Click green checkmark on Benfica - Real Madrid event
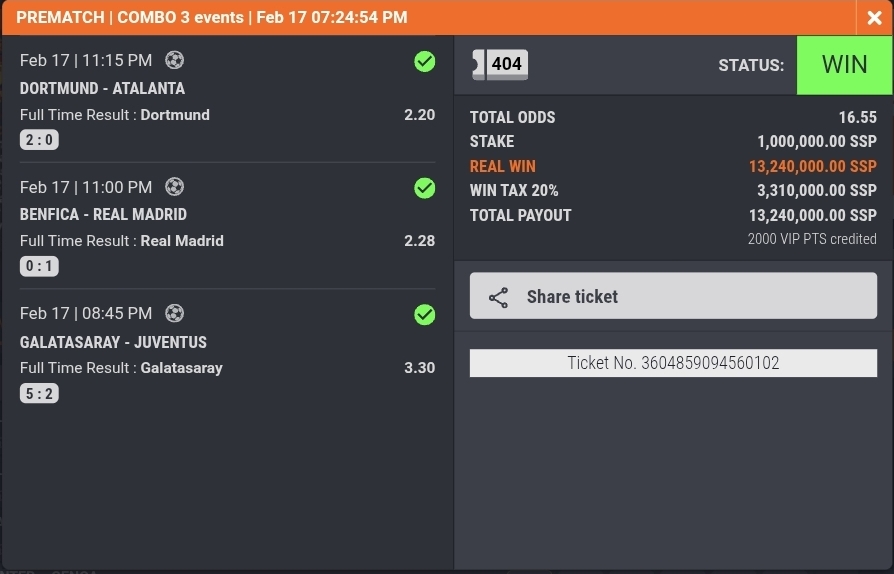Image resolution: width=894 pixels, height=574 pixels. click(425, 188)
